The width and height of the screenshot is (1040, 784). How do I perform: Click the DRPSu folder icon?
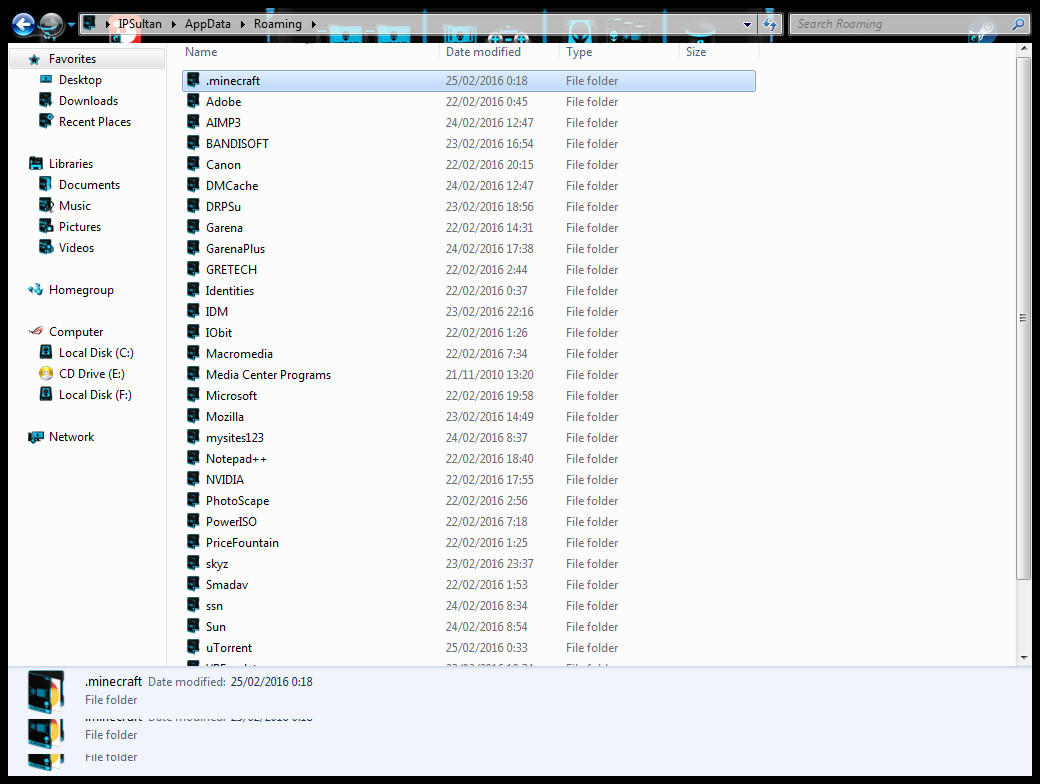[193, 206]
